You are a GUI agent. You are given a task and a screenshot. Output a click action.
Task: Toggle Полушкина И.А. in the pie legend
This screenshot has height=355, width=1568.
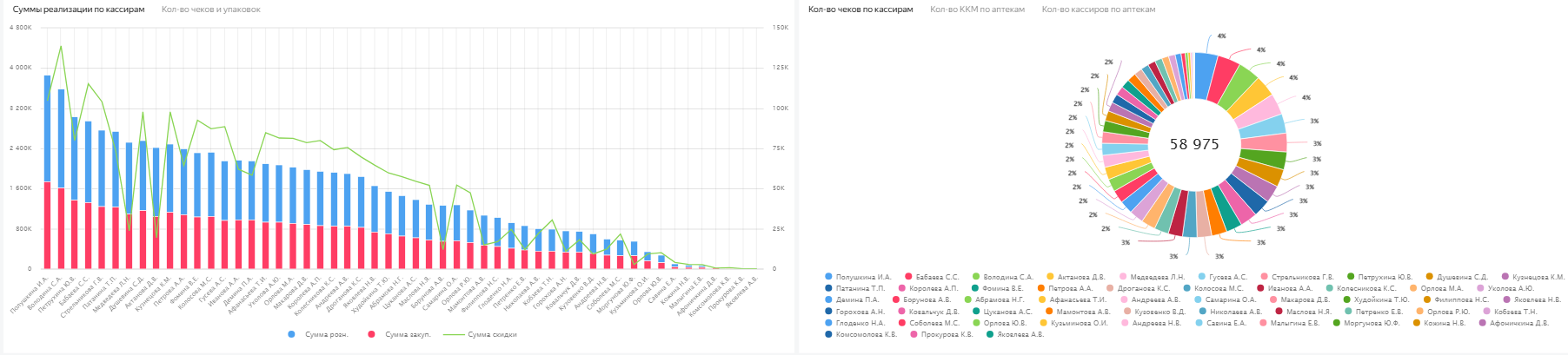click(x=863, y=277)
